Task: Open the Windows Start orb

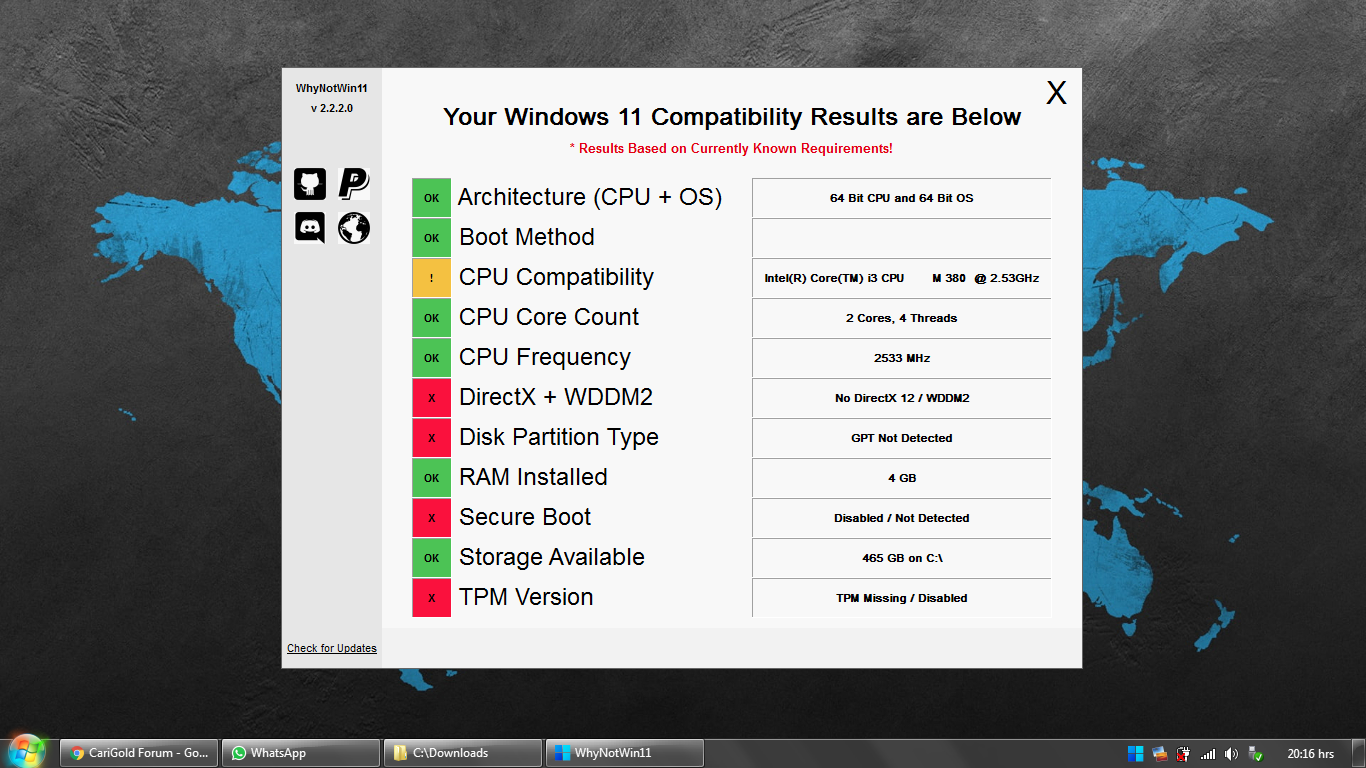Action: pos(27,752)
